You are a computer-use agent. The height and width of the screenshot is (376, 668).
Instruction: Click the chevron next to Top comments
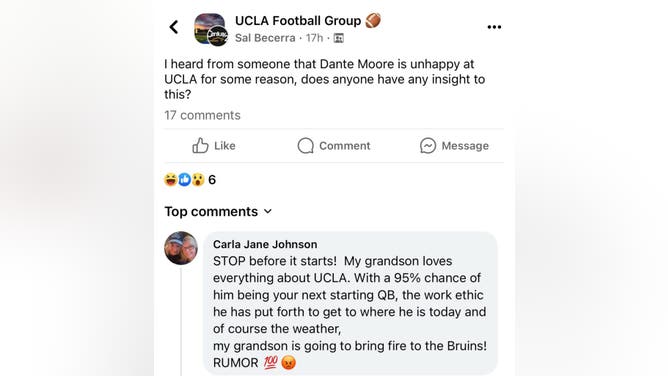pyautogui.click(x=268, y=211)
